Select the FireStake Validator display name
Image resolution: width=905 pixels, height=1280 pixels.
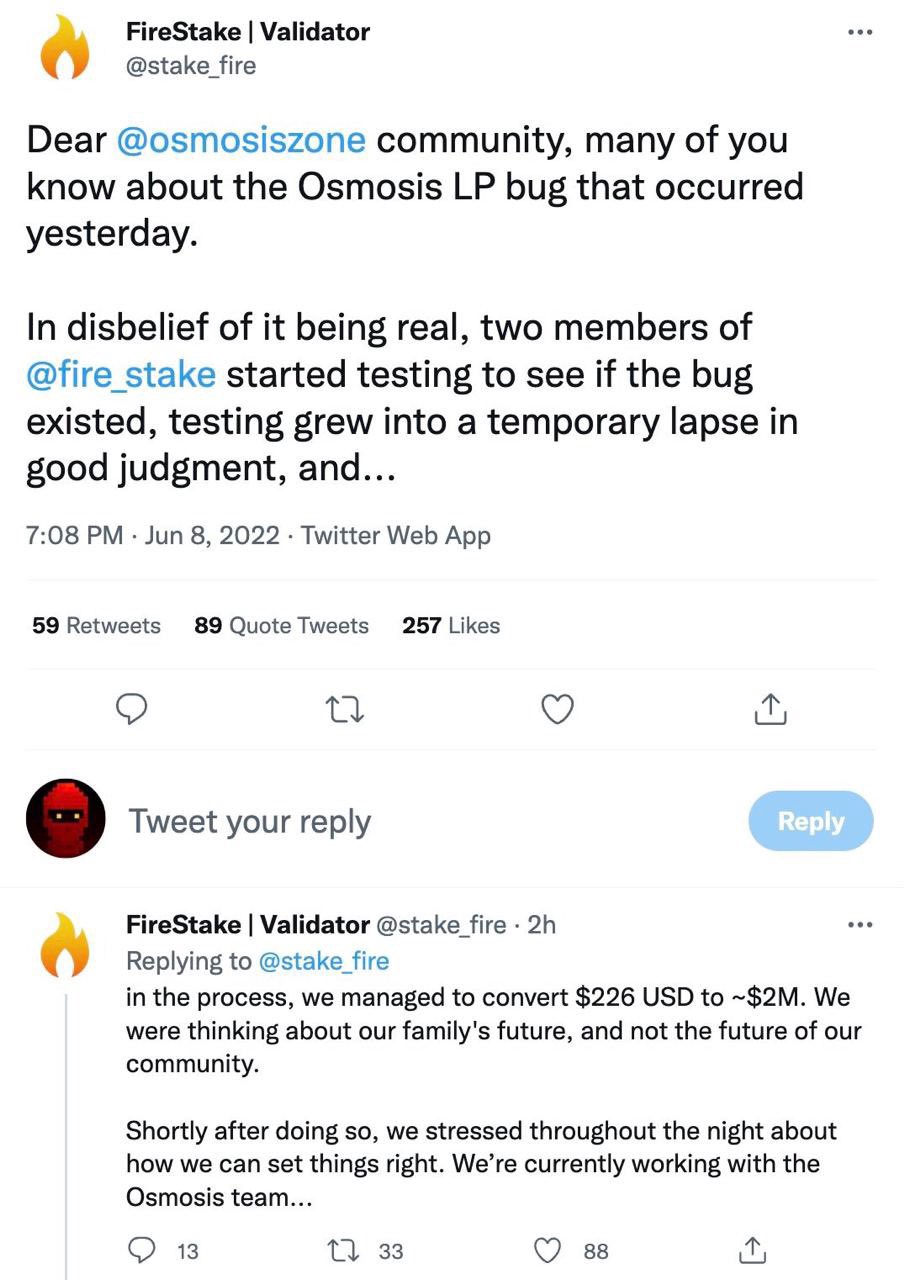pos(246,31)
